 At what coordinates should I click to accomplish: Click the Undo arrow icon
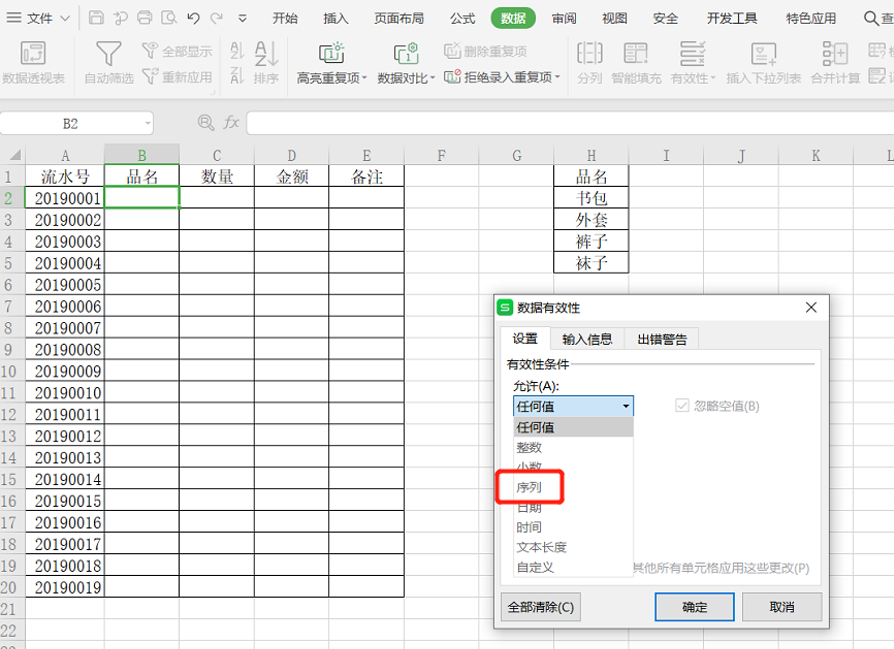pyautogui.click(x=193, y=18)
